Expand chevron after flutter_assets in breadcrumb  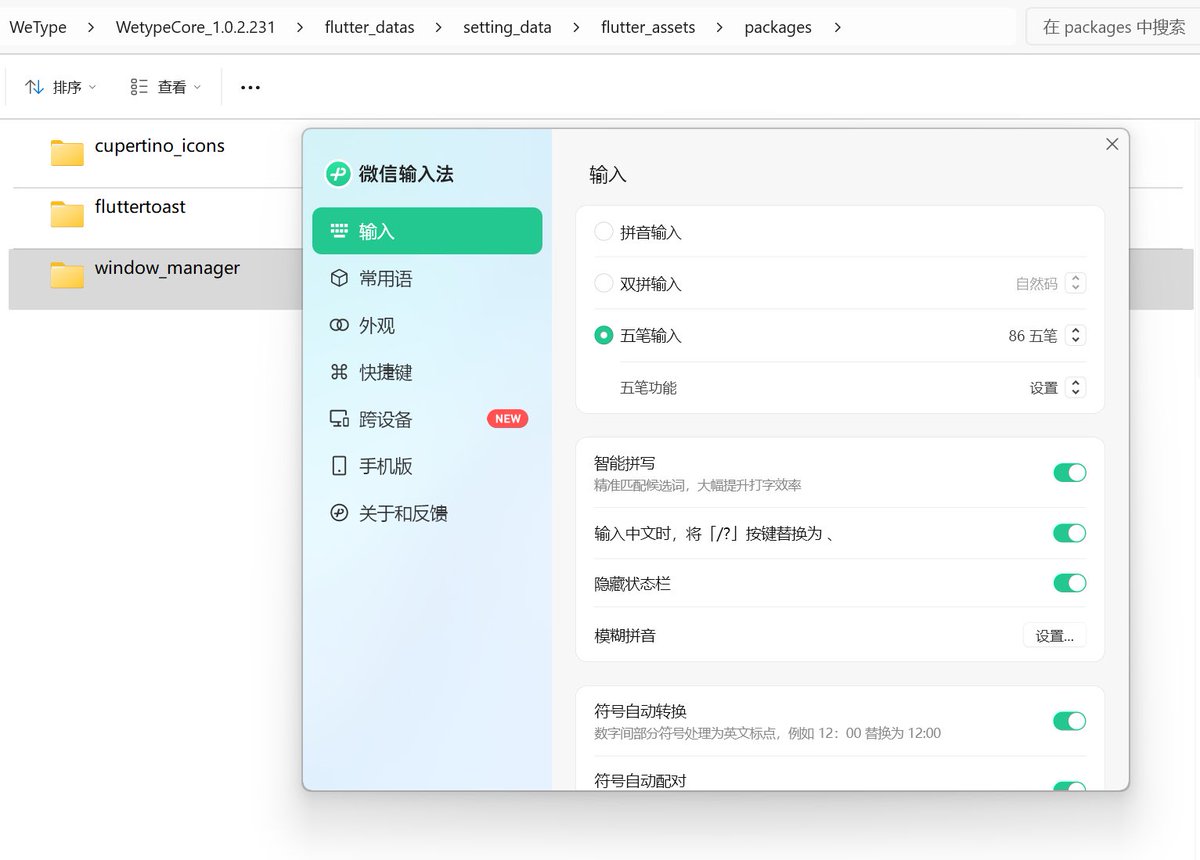(719, 27)
